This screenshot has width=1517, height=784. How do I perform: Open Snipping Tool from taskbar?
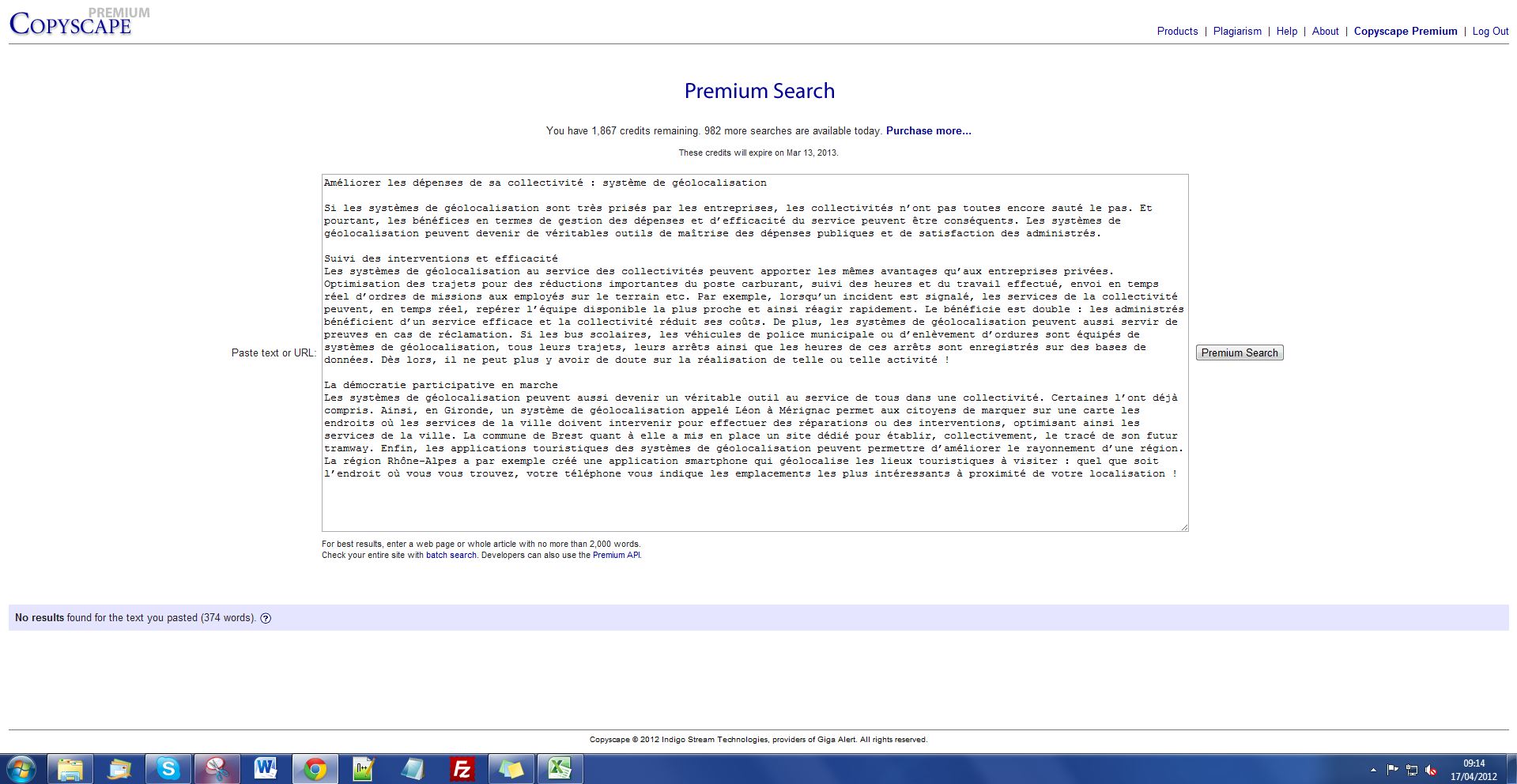(x=217, y=768)
